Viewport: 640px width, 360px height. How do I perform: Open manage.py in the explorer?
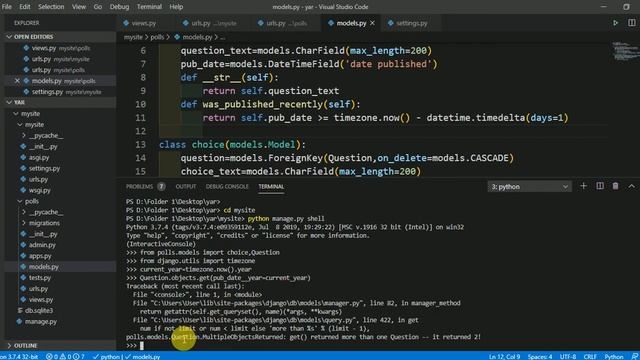click(x=41, y=322)
